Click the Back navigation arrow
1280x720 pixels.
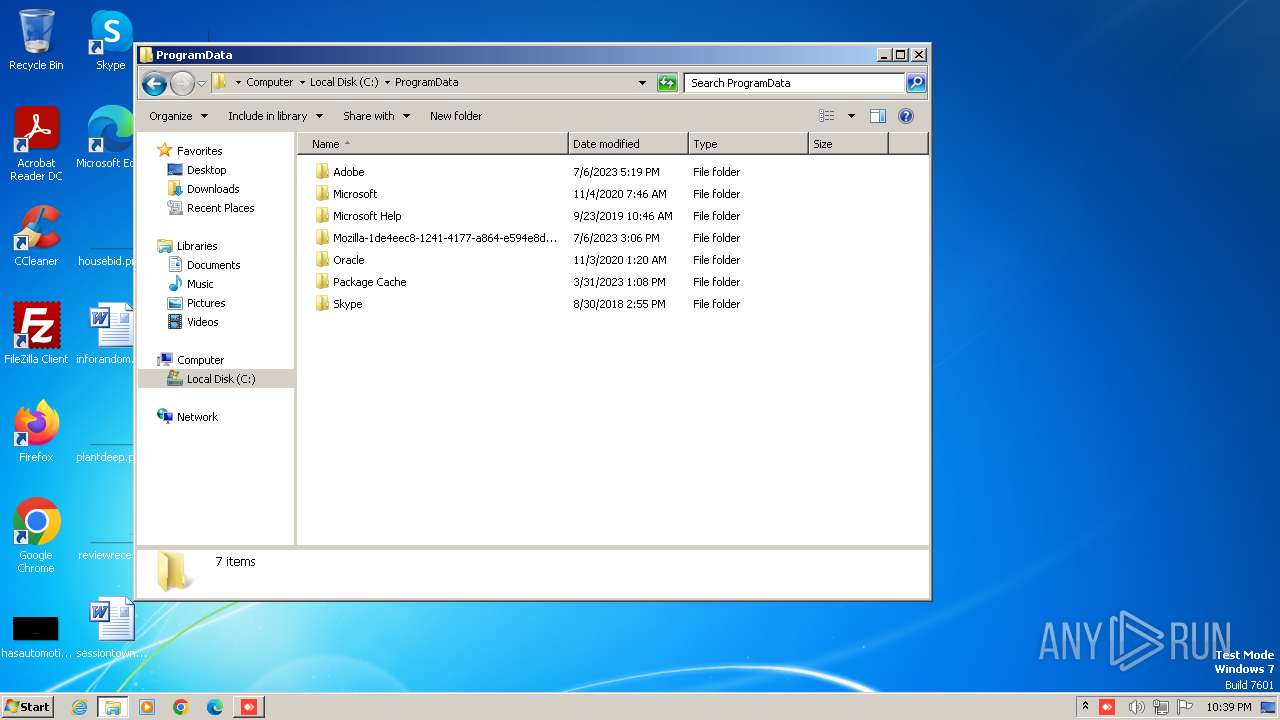(154, 83)
